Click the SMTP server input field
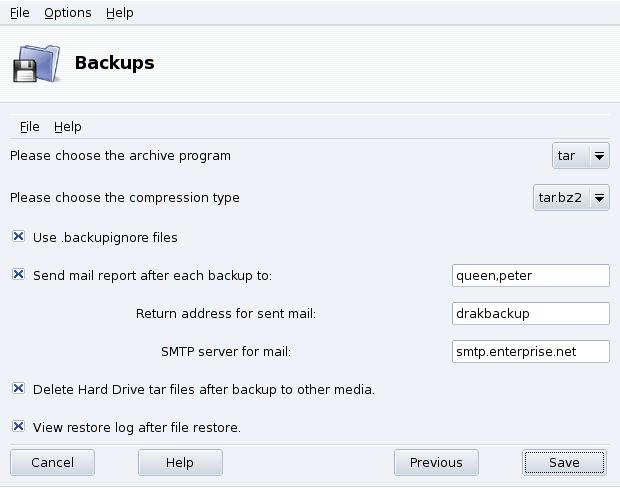This screenshot has width=620, height=488. (530, 351)
